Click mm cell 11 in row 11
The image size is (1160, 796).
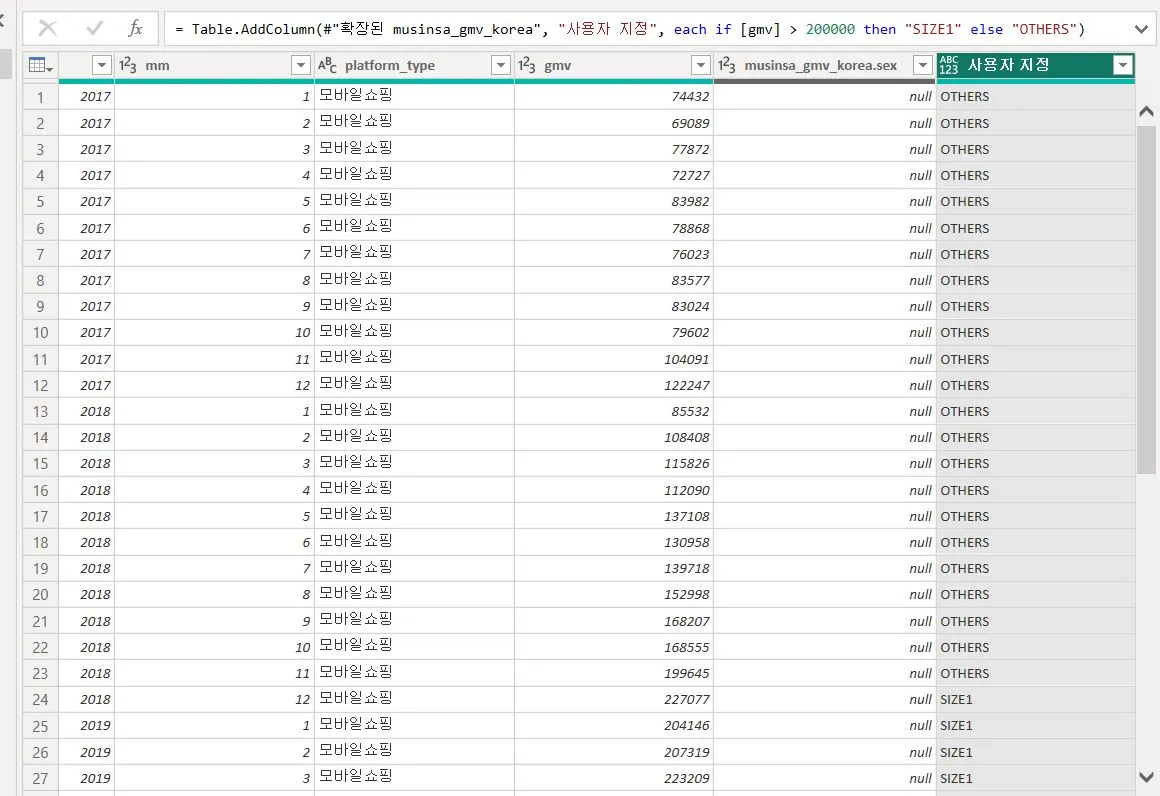215,360
